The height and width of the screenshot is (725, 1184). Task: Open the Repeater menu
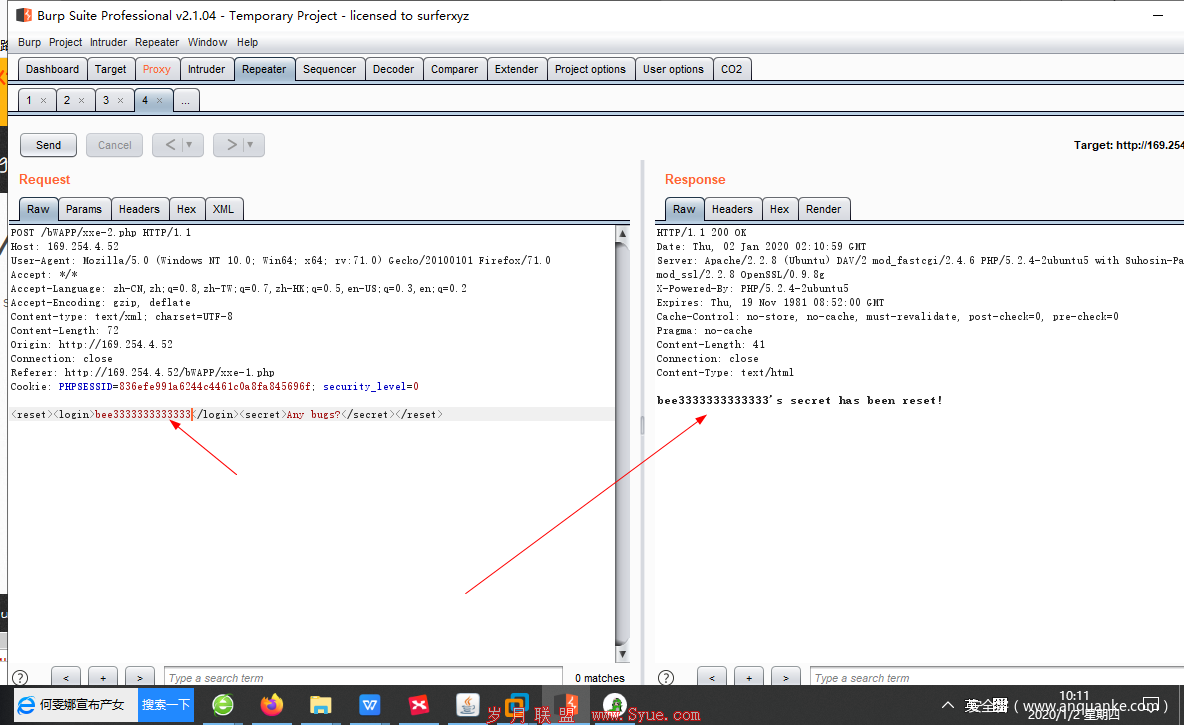[157, 42]
